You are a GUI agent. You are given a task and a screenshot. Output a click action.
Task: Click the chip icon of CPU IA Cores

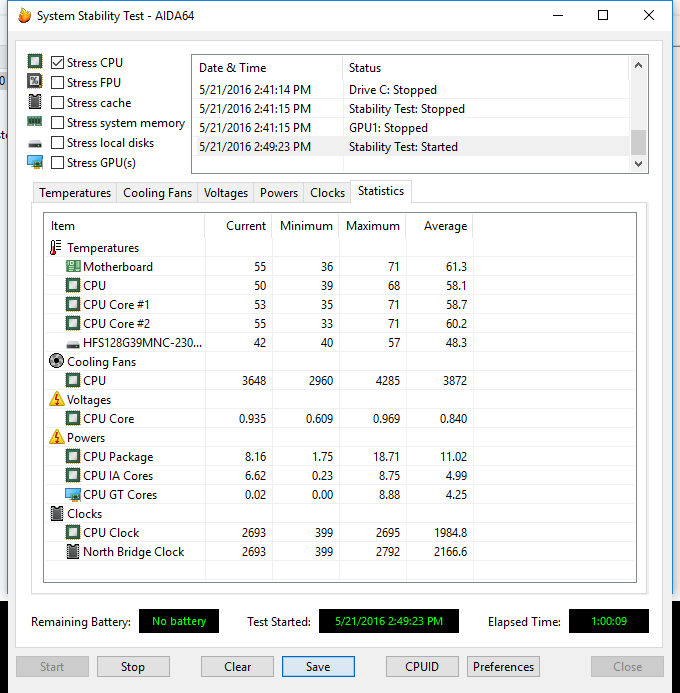[73, 476]
